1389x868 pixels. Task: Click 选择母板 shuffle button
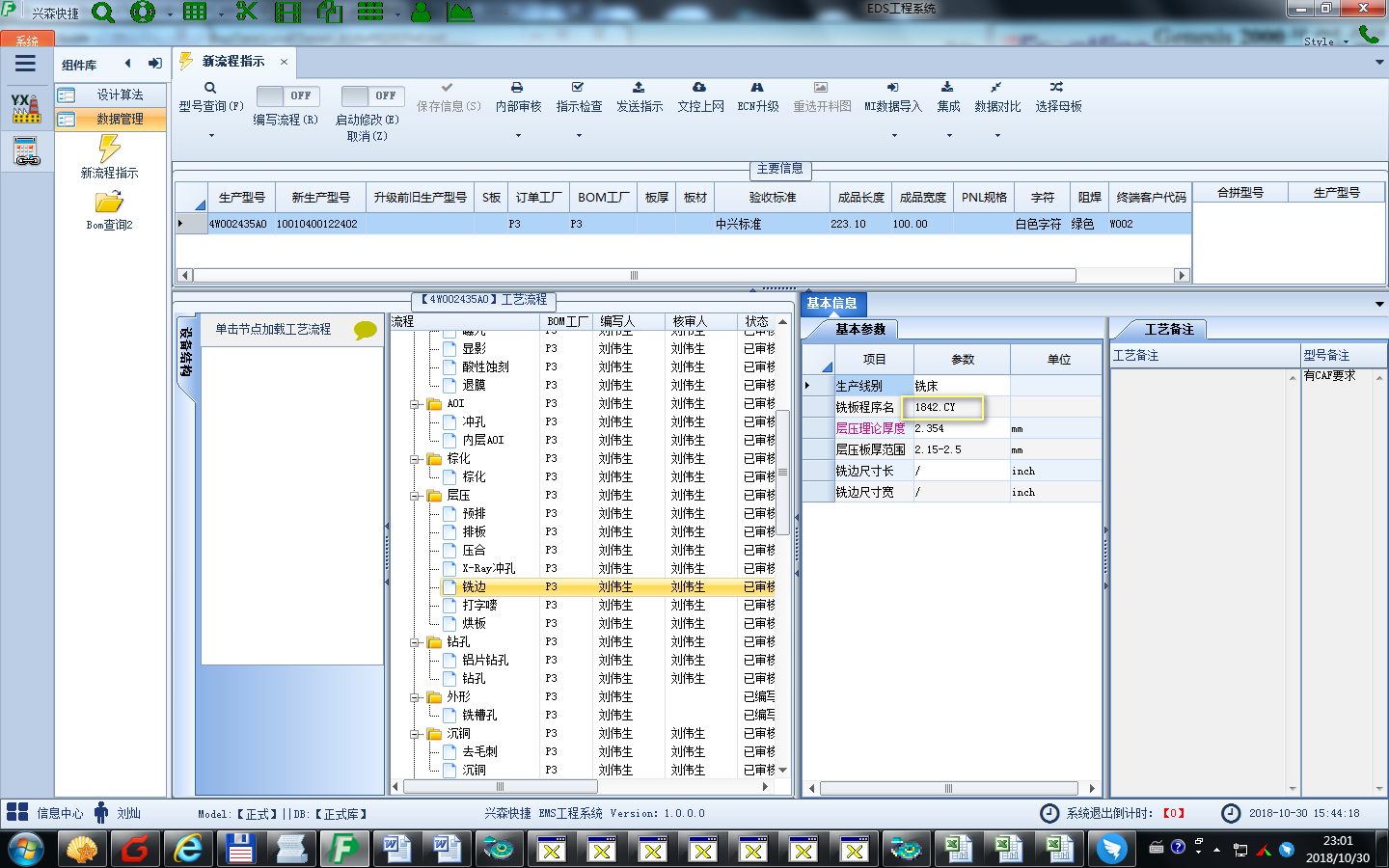(1058, 97)
